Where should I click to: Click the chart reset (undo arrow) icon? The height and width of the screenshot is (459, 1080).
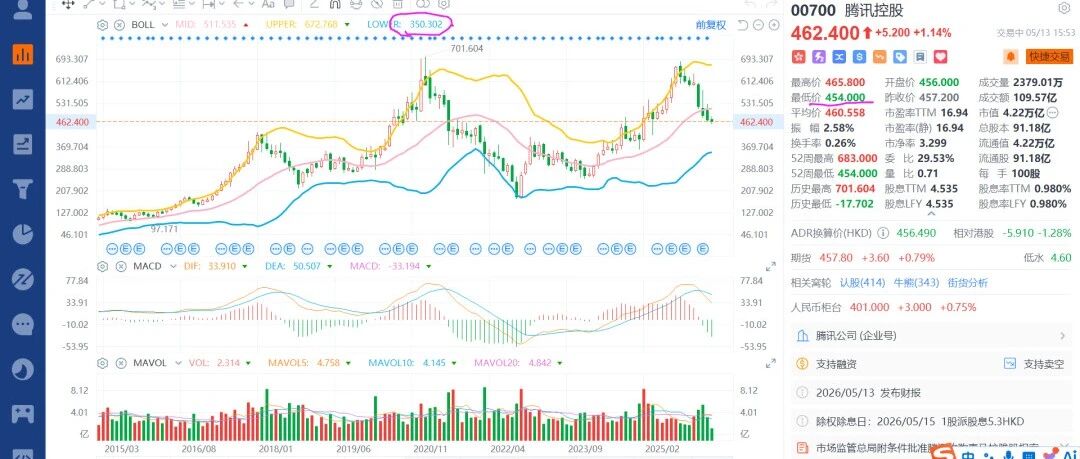pos(742,25)
